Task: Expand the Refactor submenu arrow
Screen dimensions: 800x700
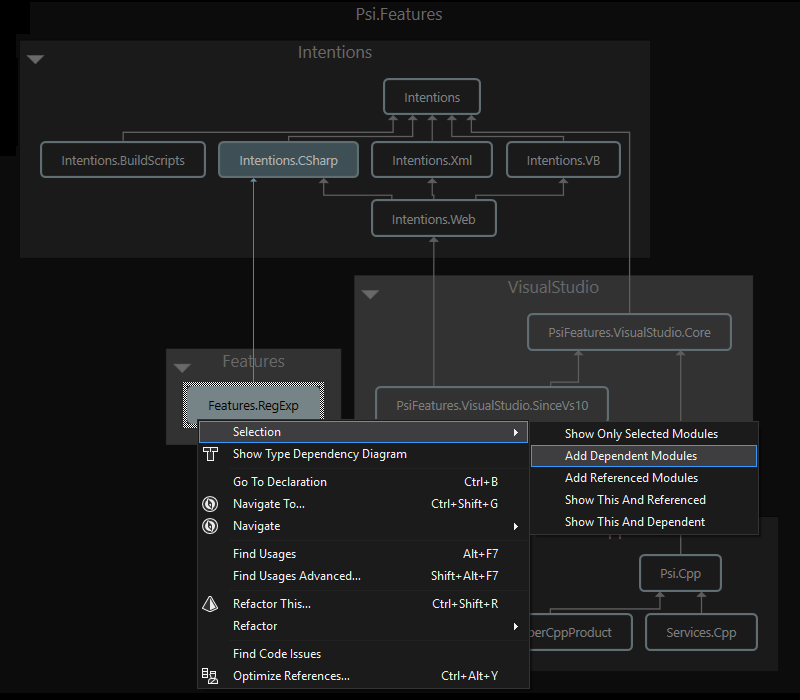Action: coord(516,626)
